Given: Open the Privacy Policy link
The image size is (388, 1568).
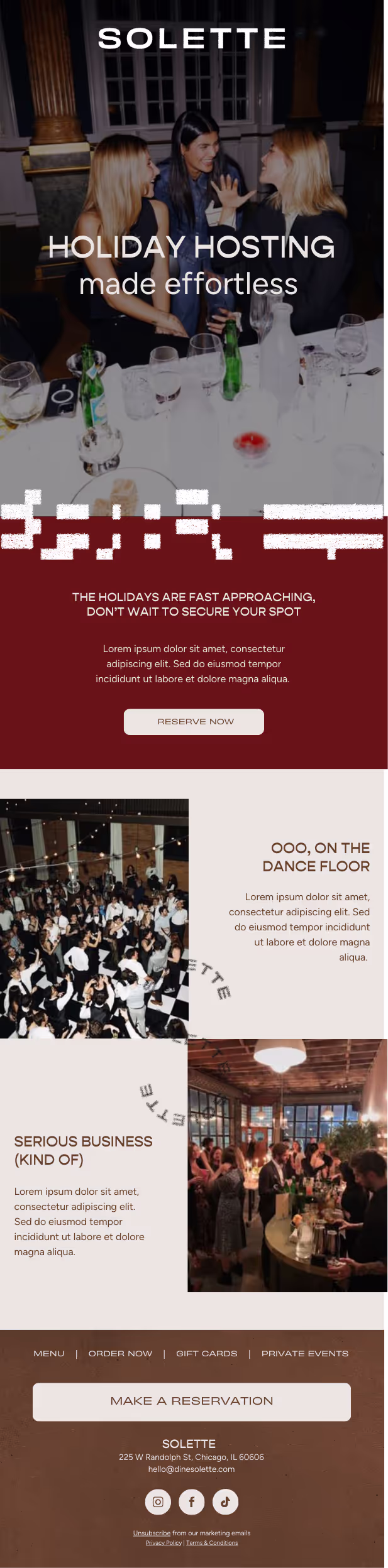Looking at the screenshot, I should (164, 1542).
